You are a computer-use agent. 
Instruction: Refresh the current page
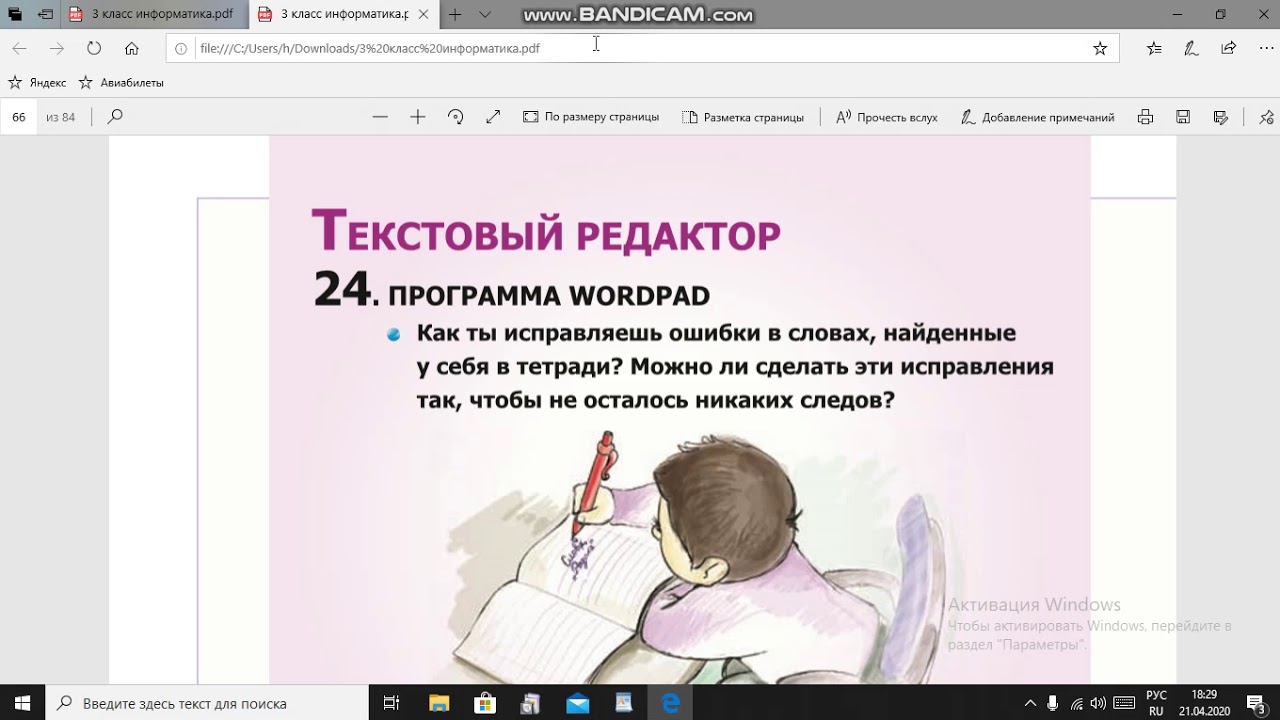[94, 48]
